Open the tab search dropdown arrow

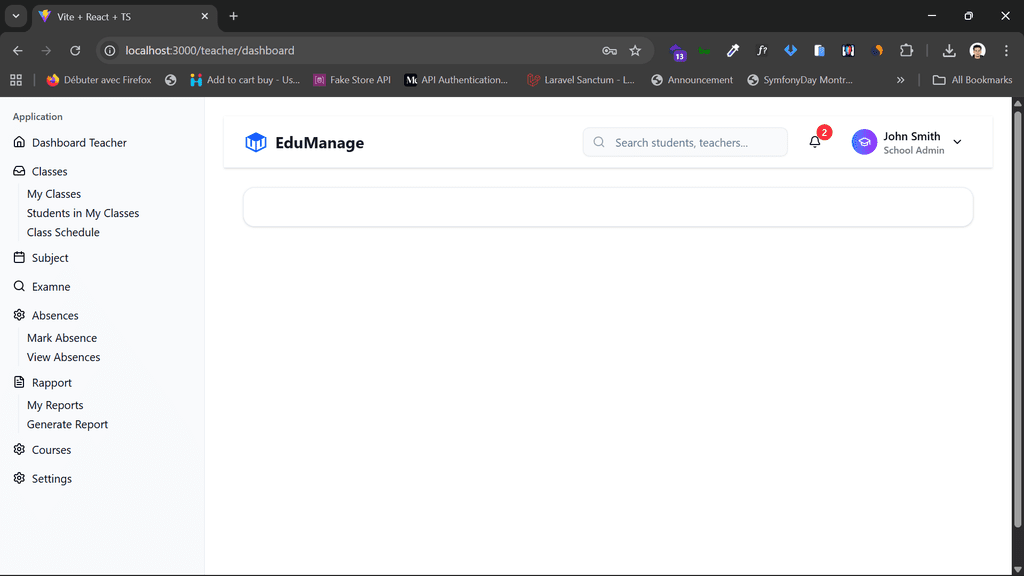click(x=16, y=16)
